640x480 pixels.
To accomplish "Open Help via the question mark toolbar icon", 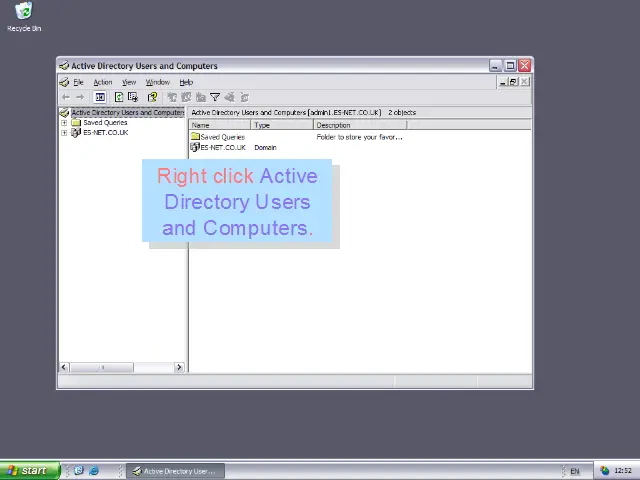I will pos(153,97).
